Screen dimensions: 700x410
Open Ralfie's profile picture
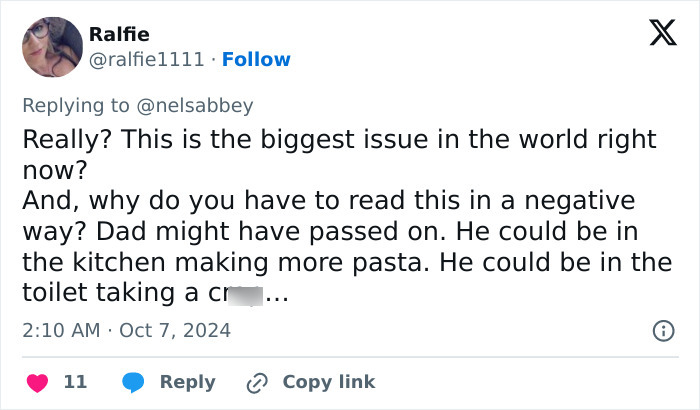click(51, 47)
